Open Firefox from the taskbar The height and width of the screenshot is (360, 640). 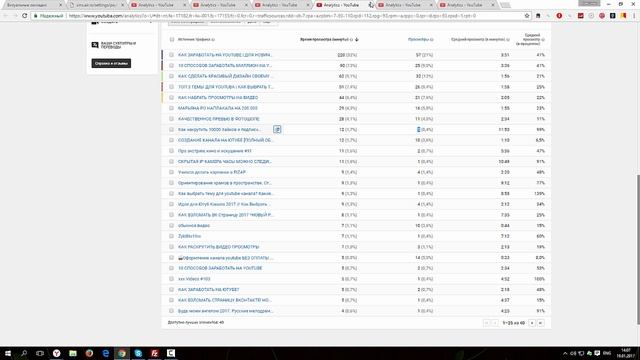coord(89,353)
